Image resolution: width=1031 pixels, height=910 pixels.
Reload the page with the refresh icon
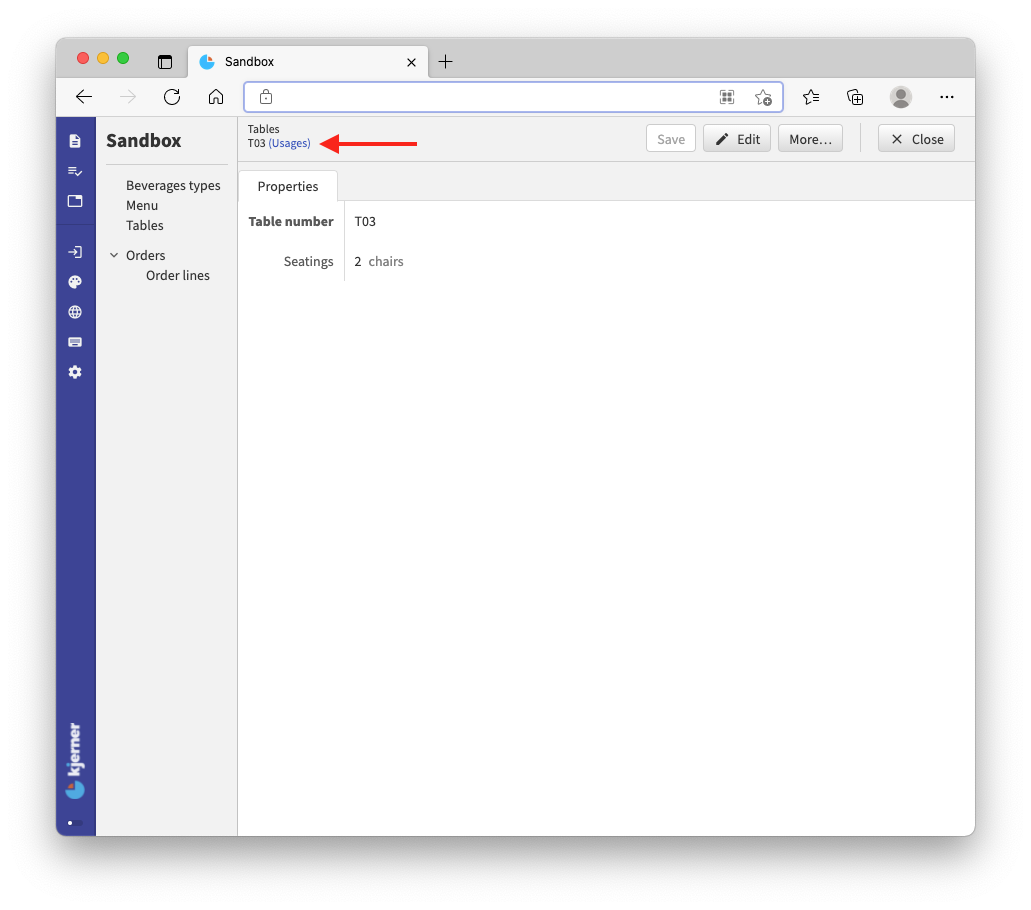172,97
